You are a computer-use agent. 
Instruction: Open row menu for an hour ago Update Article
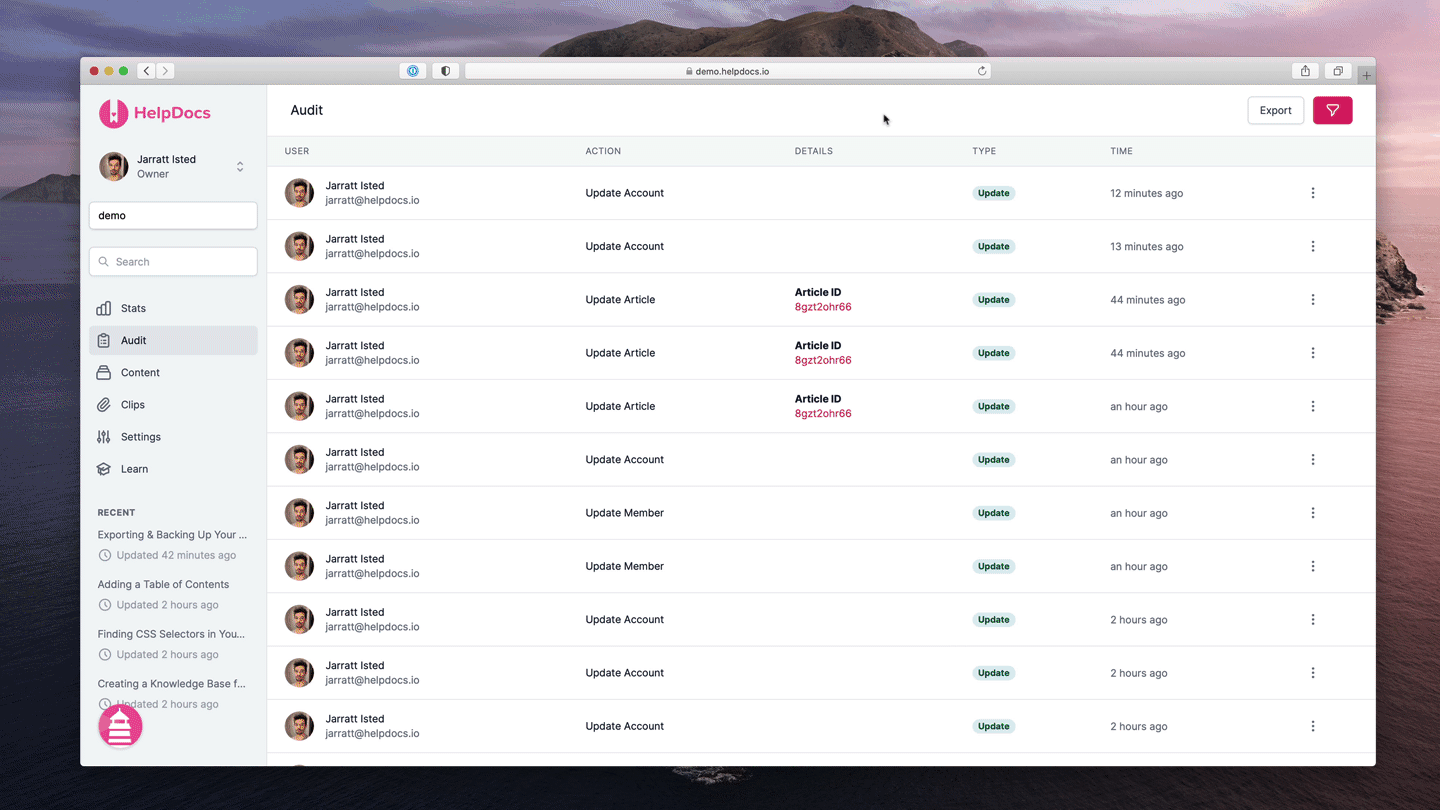coord(1313,406)
